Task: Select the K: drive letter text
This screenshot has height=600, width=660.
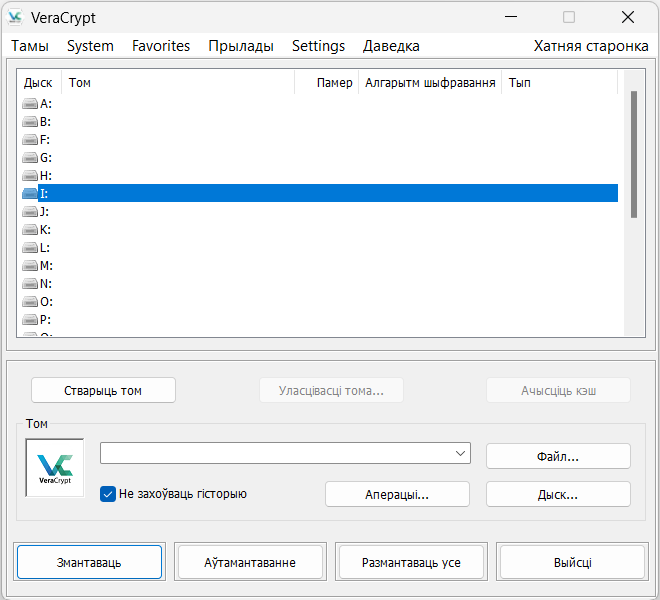Action: [x=45, y=229]
